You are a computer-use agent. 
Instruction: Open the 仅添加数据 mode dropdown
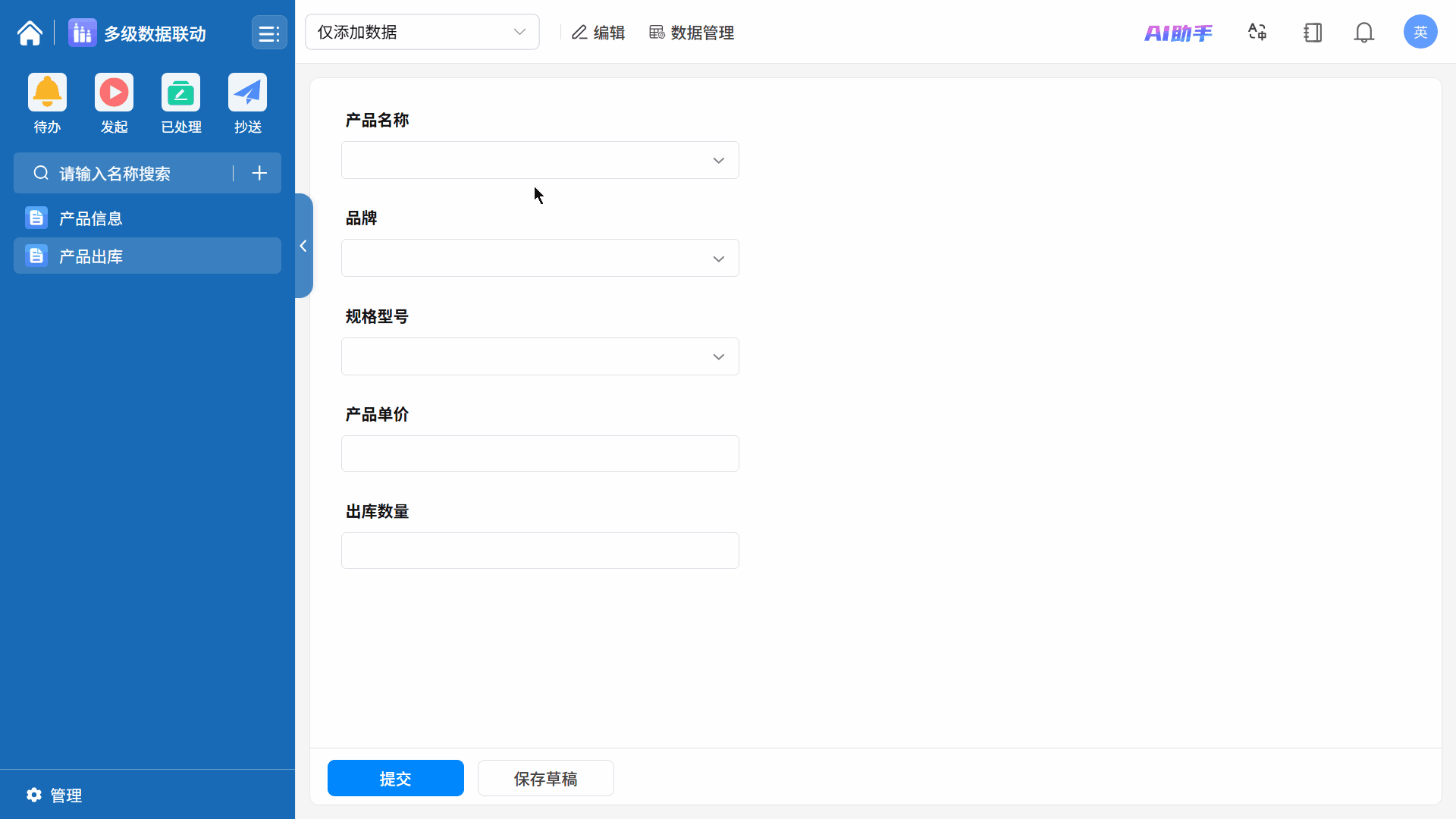(422, 33)
